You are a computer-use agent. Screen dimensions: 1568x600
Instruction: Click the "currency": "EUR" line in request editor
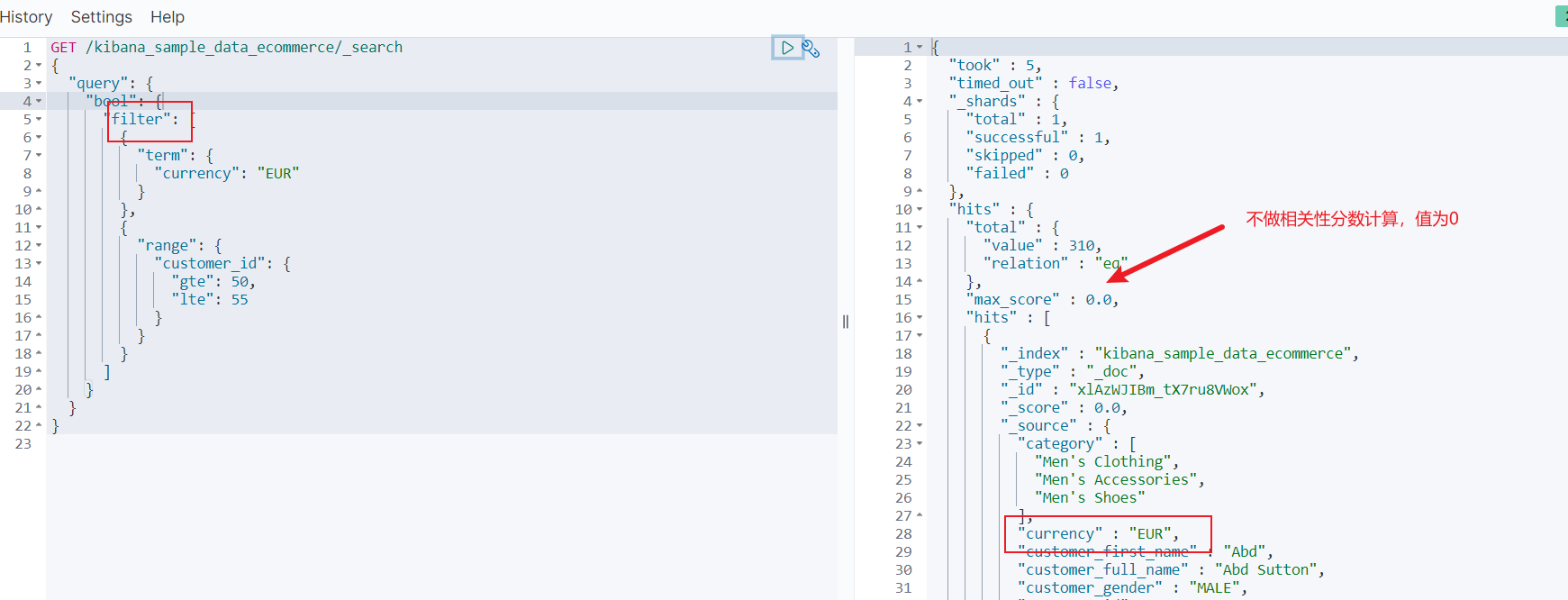click(x=226, y=174)
